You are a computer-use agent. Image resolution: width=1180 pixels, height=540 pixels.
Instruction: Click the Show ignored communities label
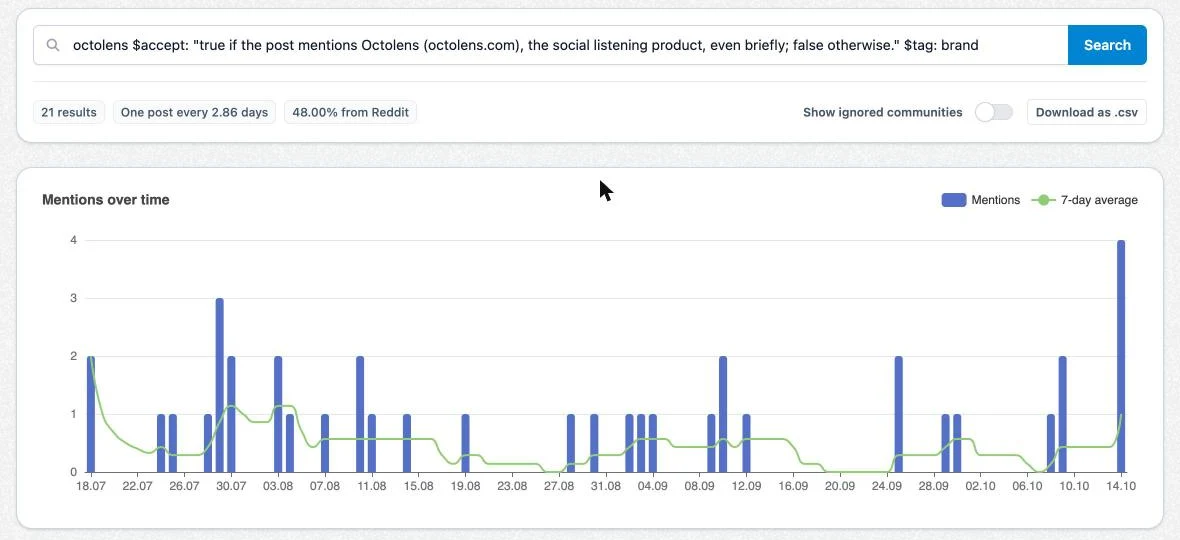882,112
